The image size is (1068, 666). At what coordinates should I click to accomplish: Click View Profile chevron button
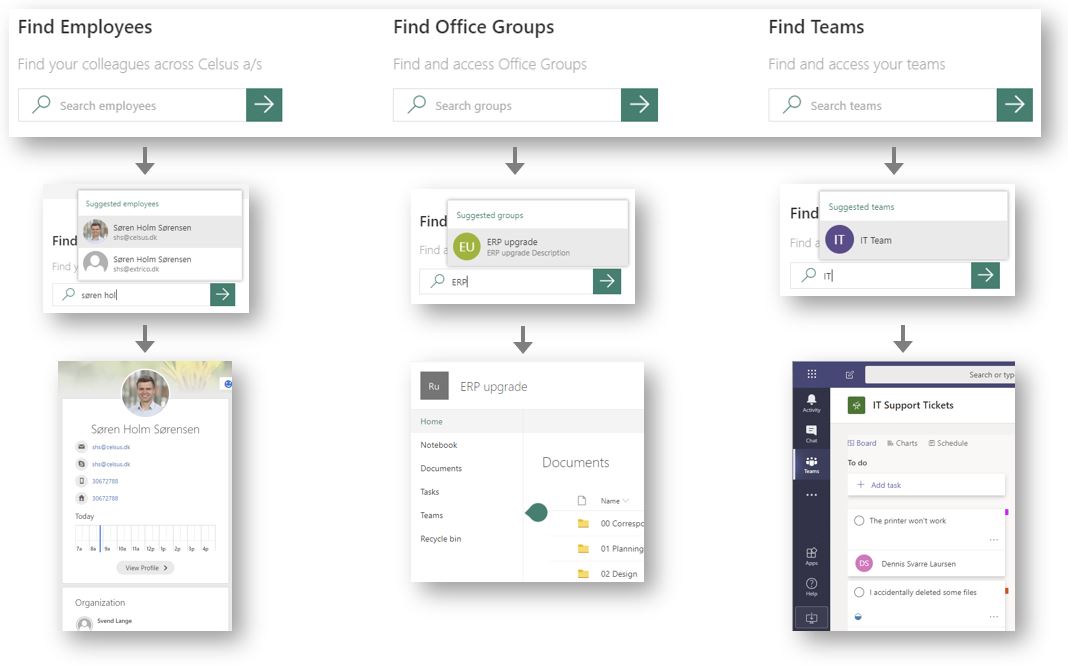coord(145,568)
